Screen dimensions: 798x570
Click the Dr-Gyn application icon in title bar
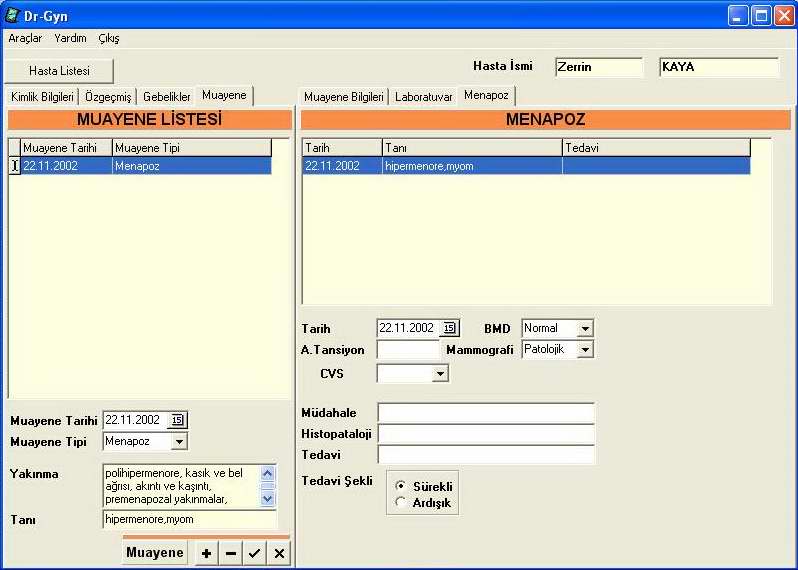tap(12, 15)
